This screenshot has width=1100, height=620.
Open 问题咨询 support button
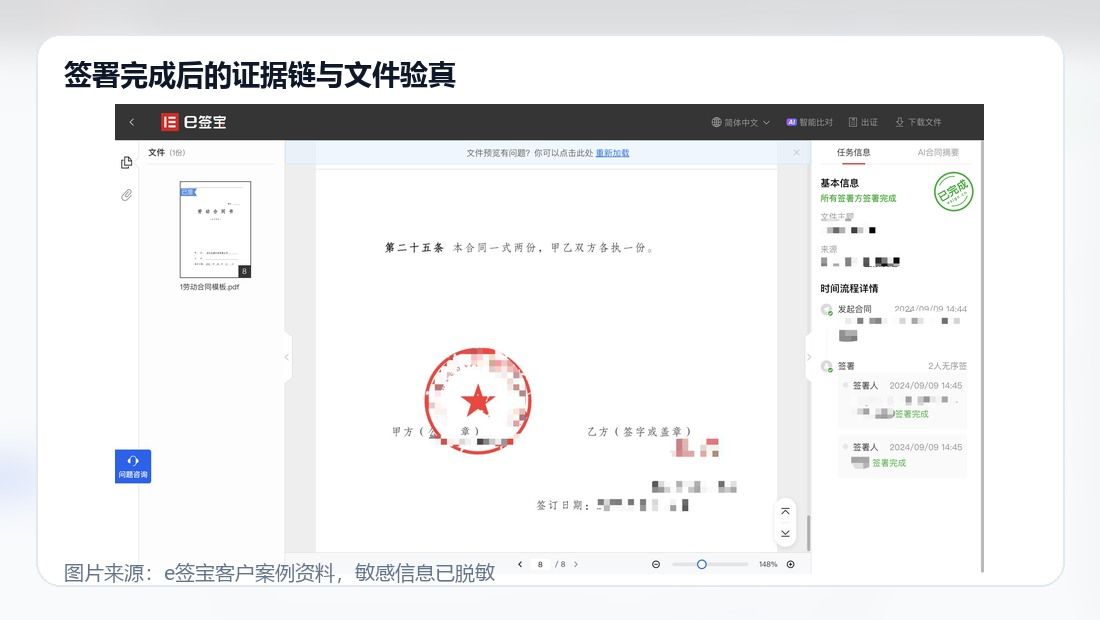point(133,466)
